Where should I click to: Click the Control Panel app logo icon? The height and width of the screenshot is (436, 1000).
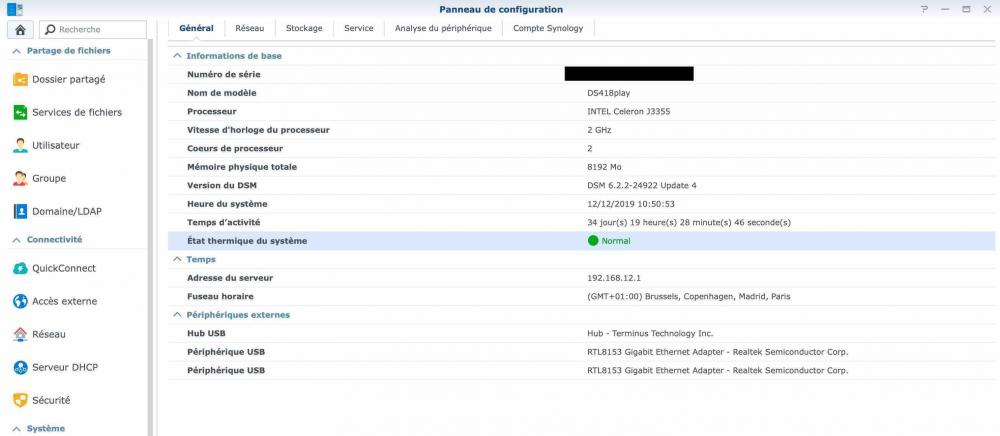15,10
